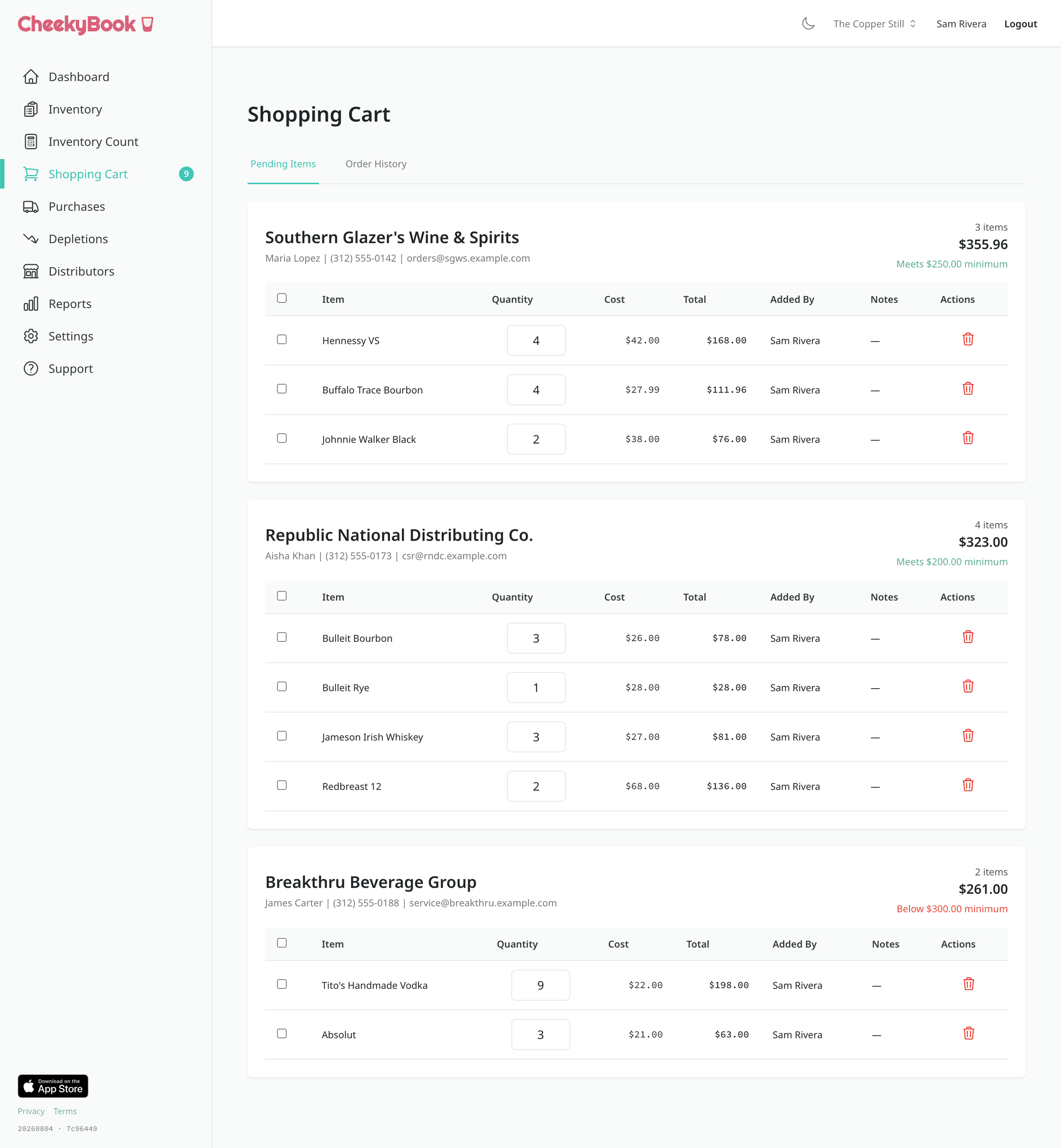This screenshot has width=1061, height=1148.
Task: Check the Absolut row checkbox
Action: click(282, 1034)
